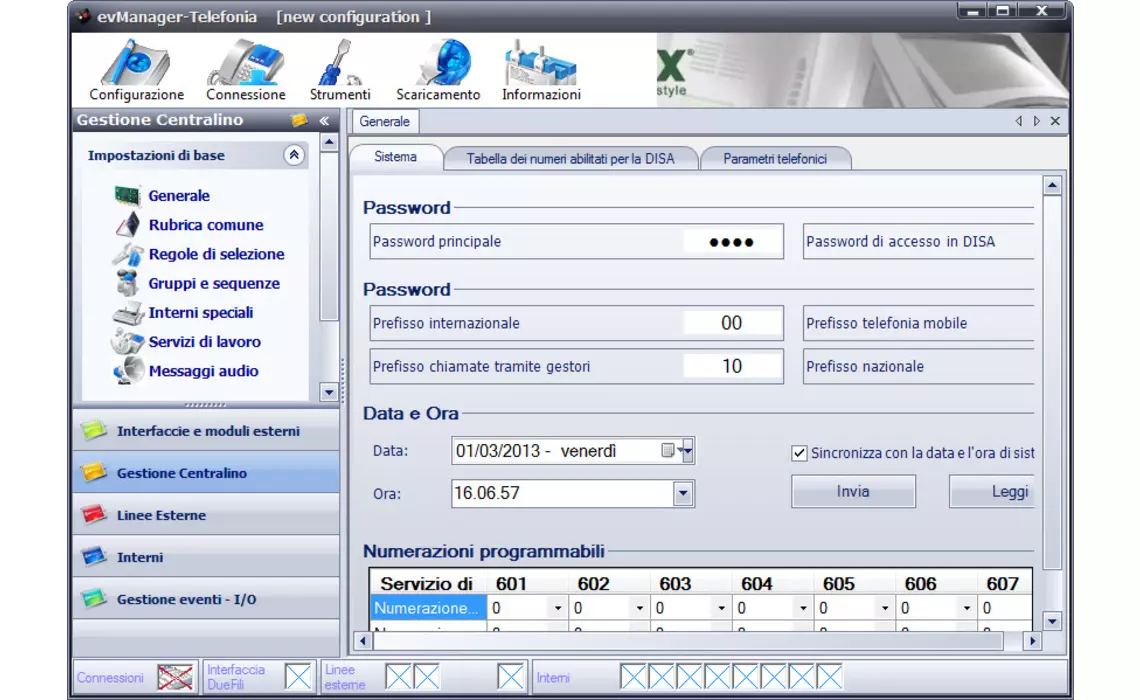Collapse the side panel with double chevron

324,121
